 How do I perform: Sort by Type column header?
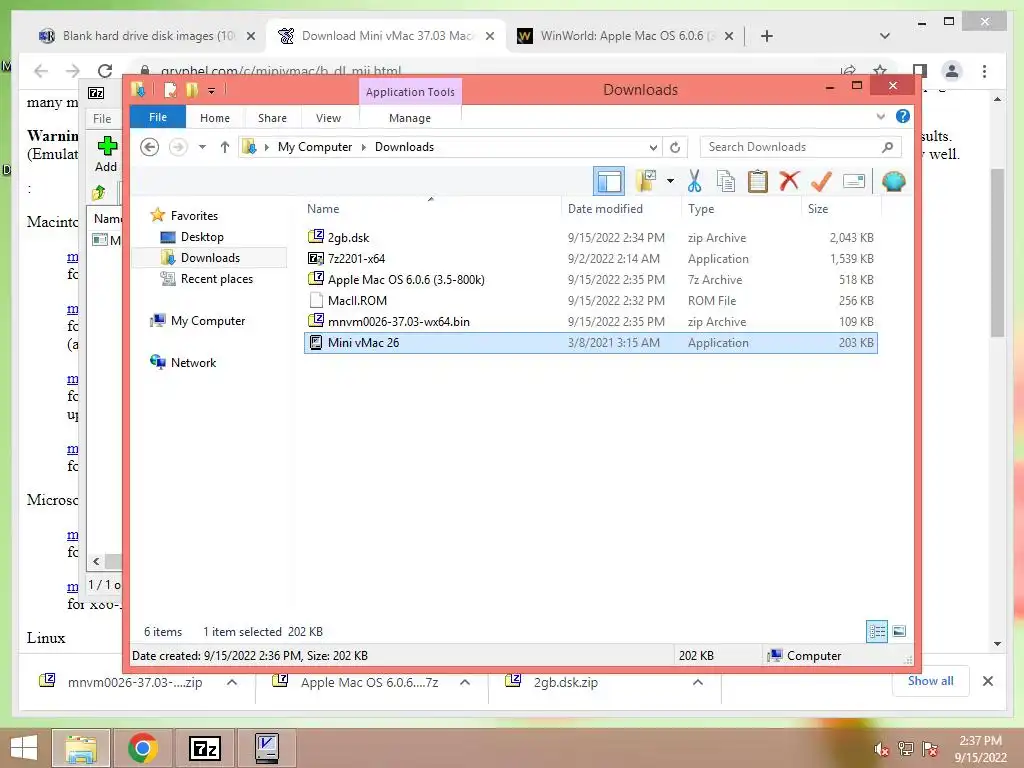(x=741, y=209)
